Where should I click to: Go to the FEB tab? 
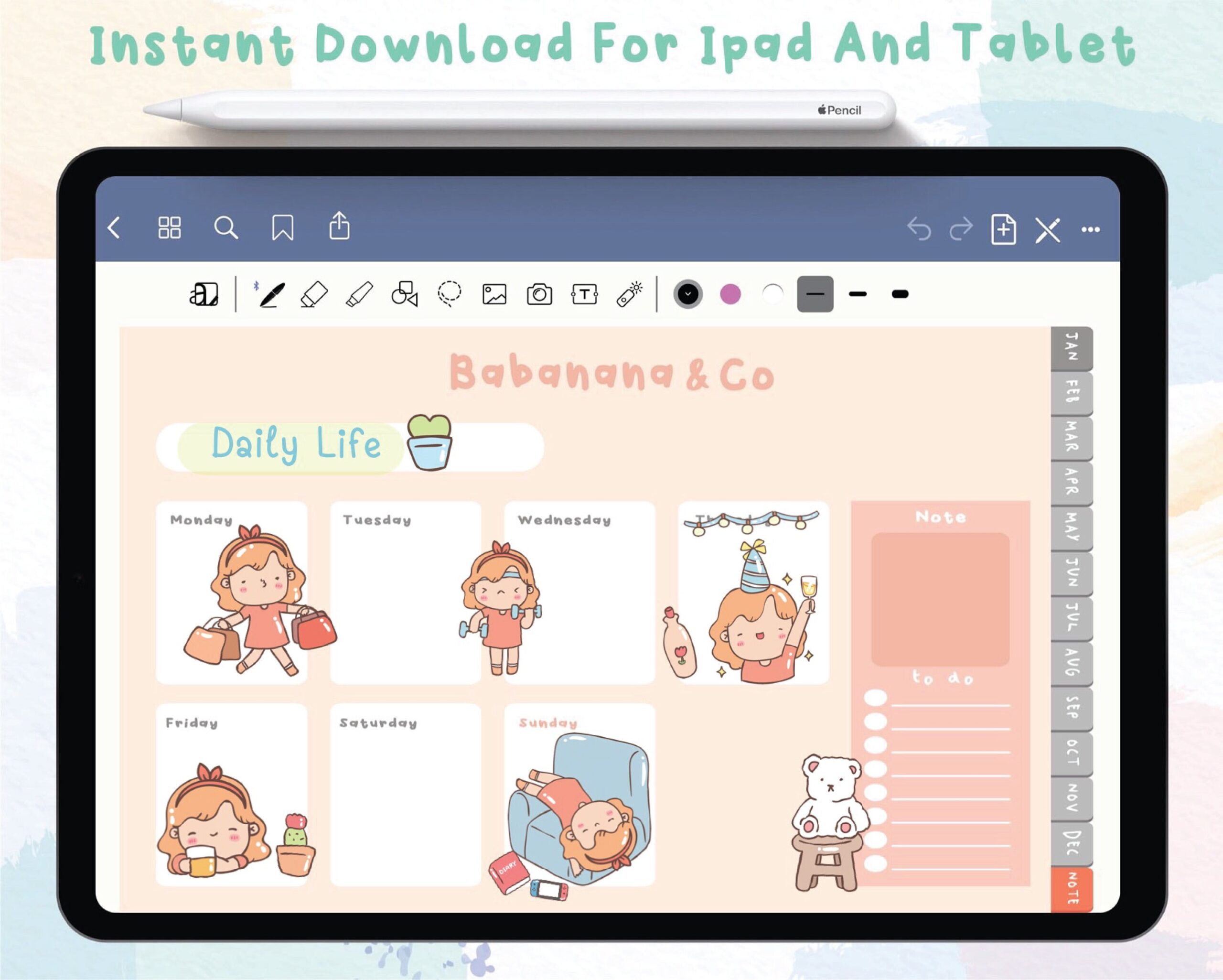coord(1072,394)
